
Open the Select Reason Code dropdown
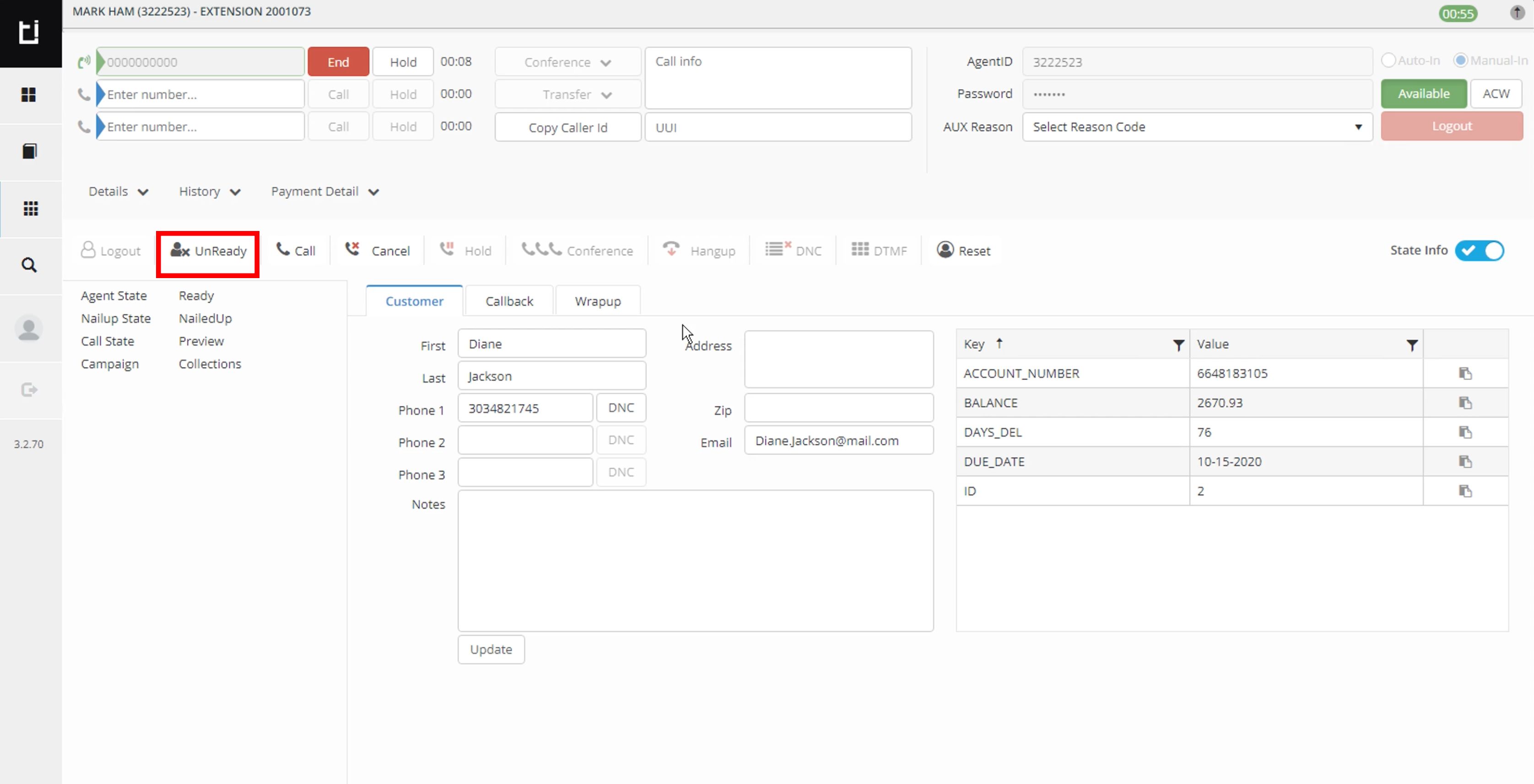[x=1197, y=127]
